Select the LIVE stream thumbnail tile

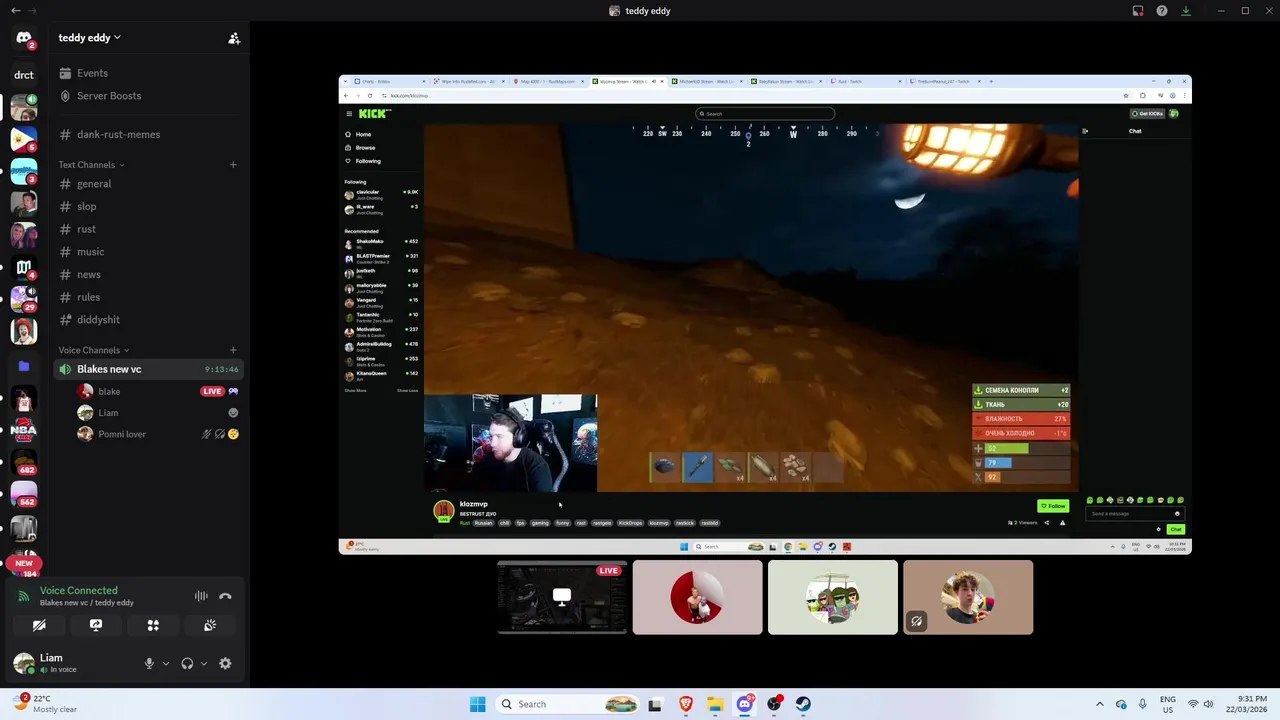coord(562,597)
